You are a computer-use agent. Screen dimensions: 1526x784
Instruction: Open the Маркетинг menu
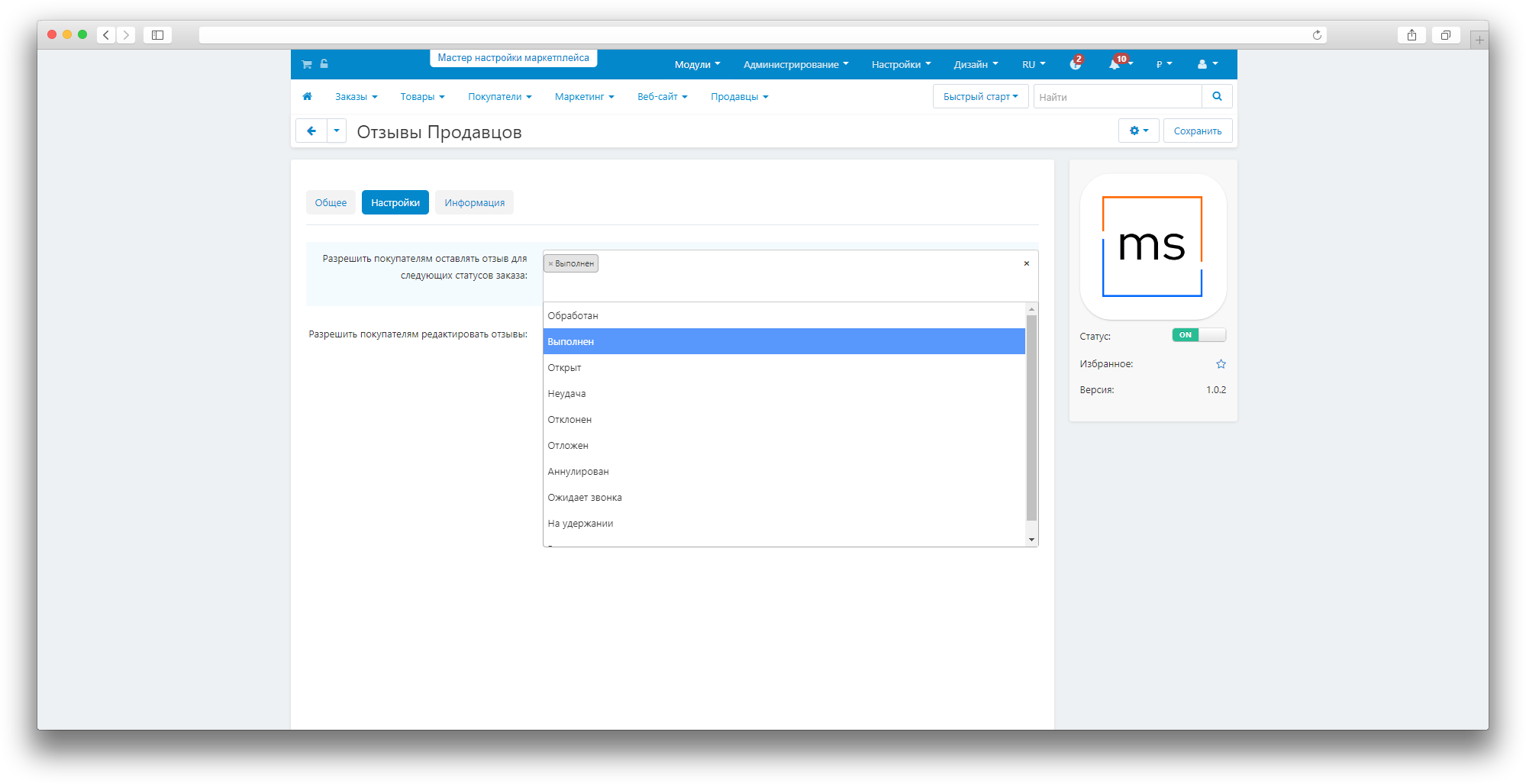584,96
